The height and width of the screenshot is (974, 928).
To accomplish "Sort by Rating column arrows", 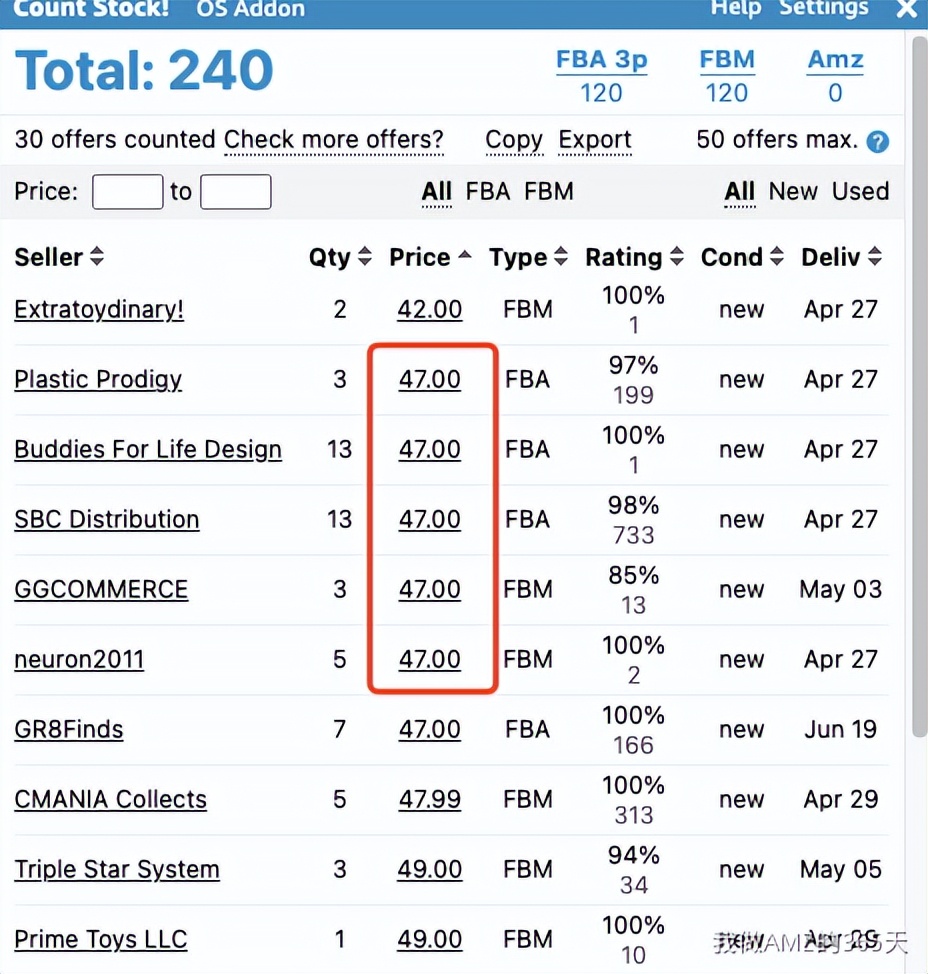I will tap(677, 257).
